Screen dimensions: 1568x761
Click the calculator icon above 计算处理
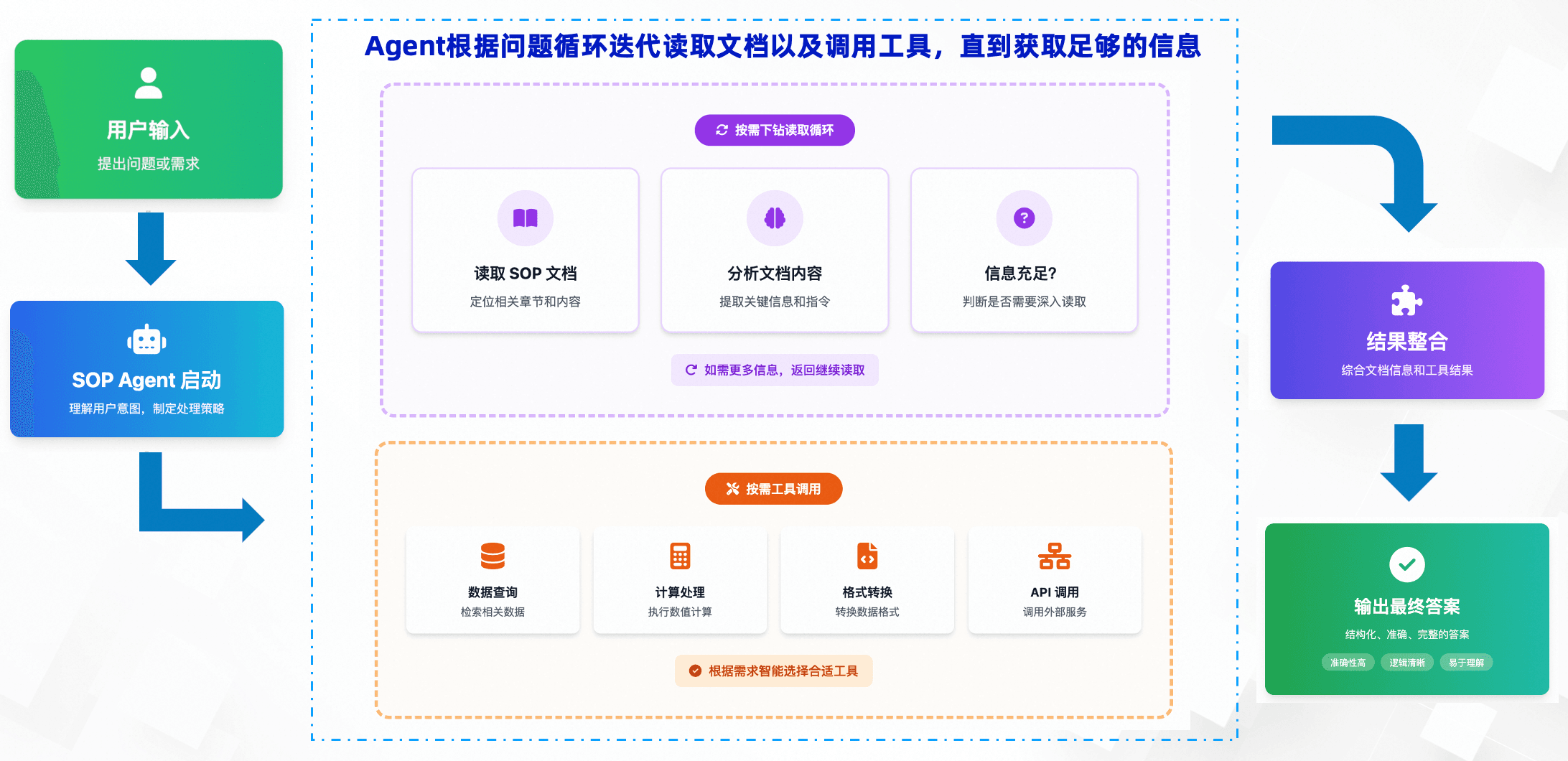(680, 556)
